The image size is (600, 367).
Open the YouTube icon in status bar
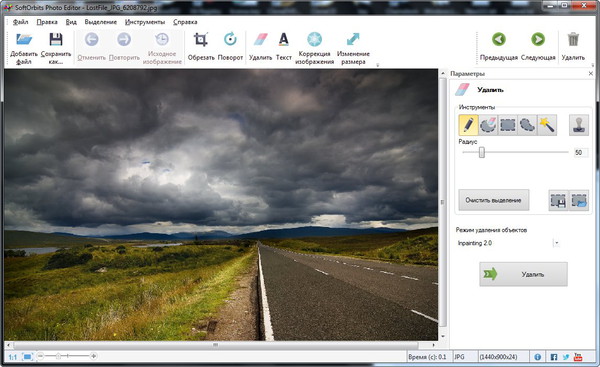tap(578, 357)
